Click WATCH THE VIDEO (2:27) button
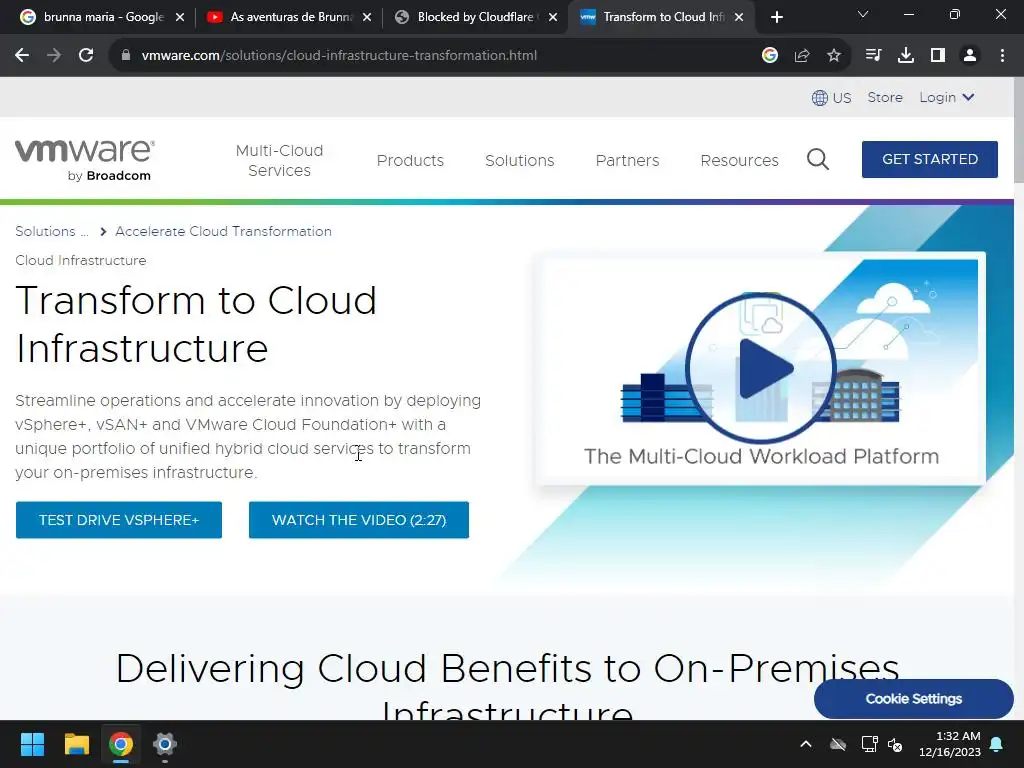Viewport: 1024px width, 768px height. 359,520
